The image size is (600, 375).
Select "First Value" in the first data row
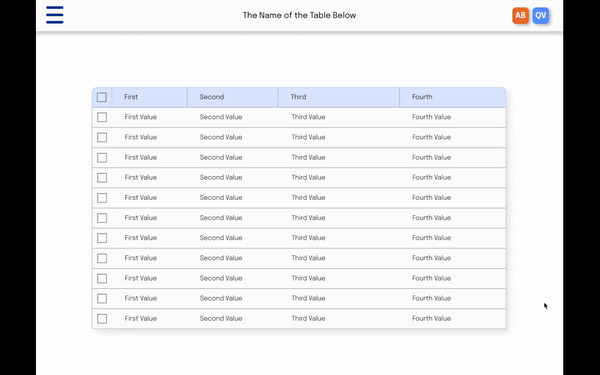(x=140, y=117)
